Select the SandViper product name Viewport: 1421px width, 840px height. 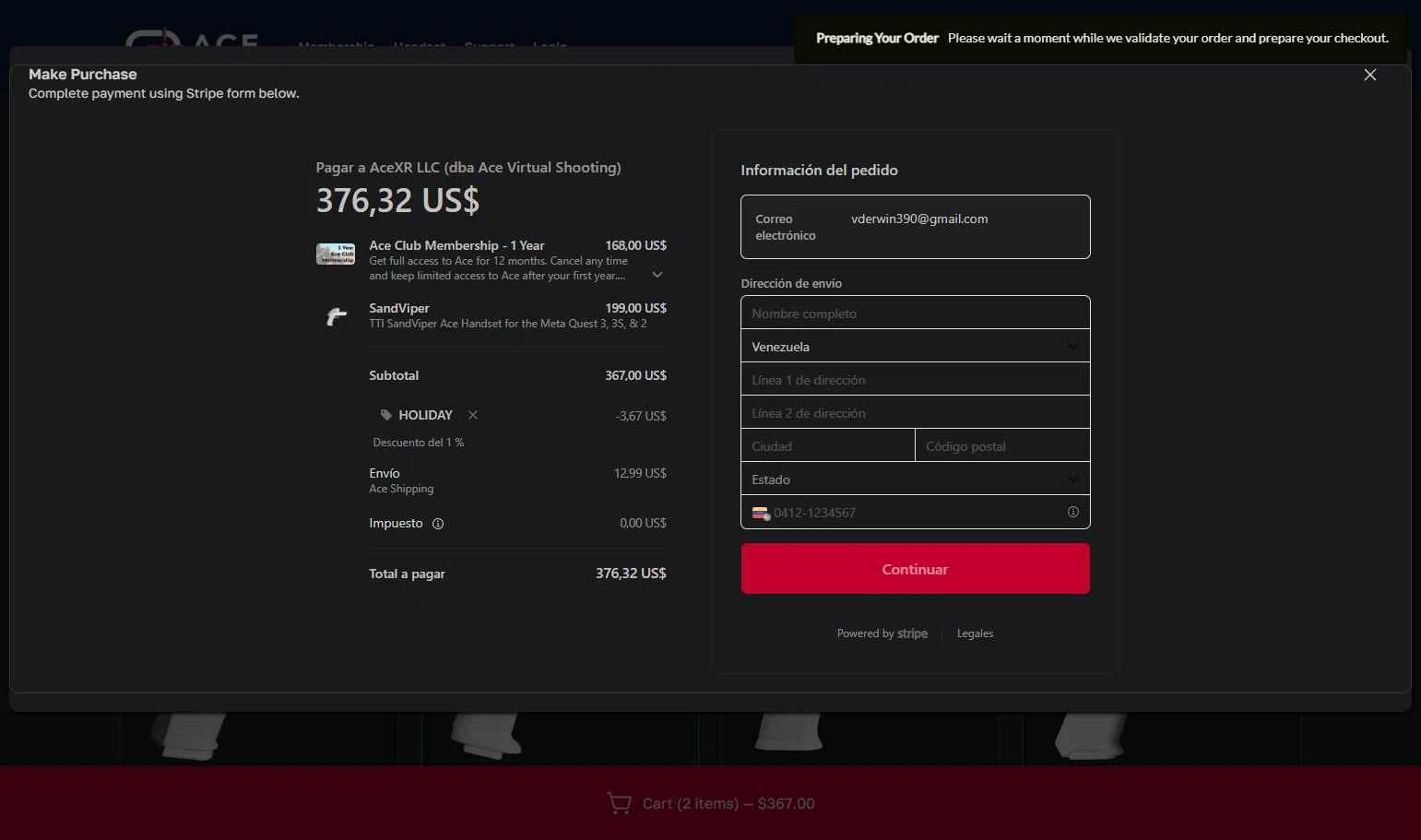[399, 308]
